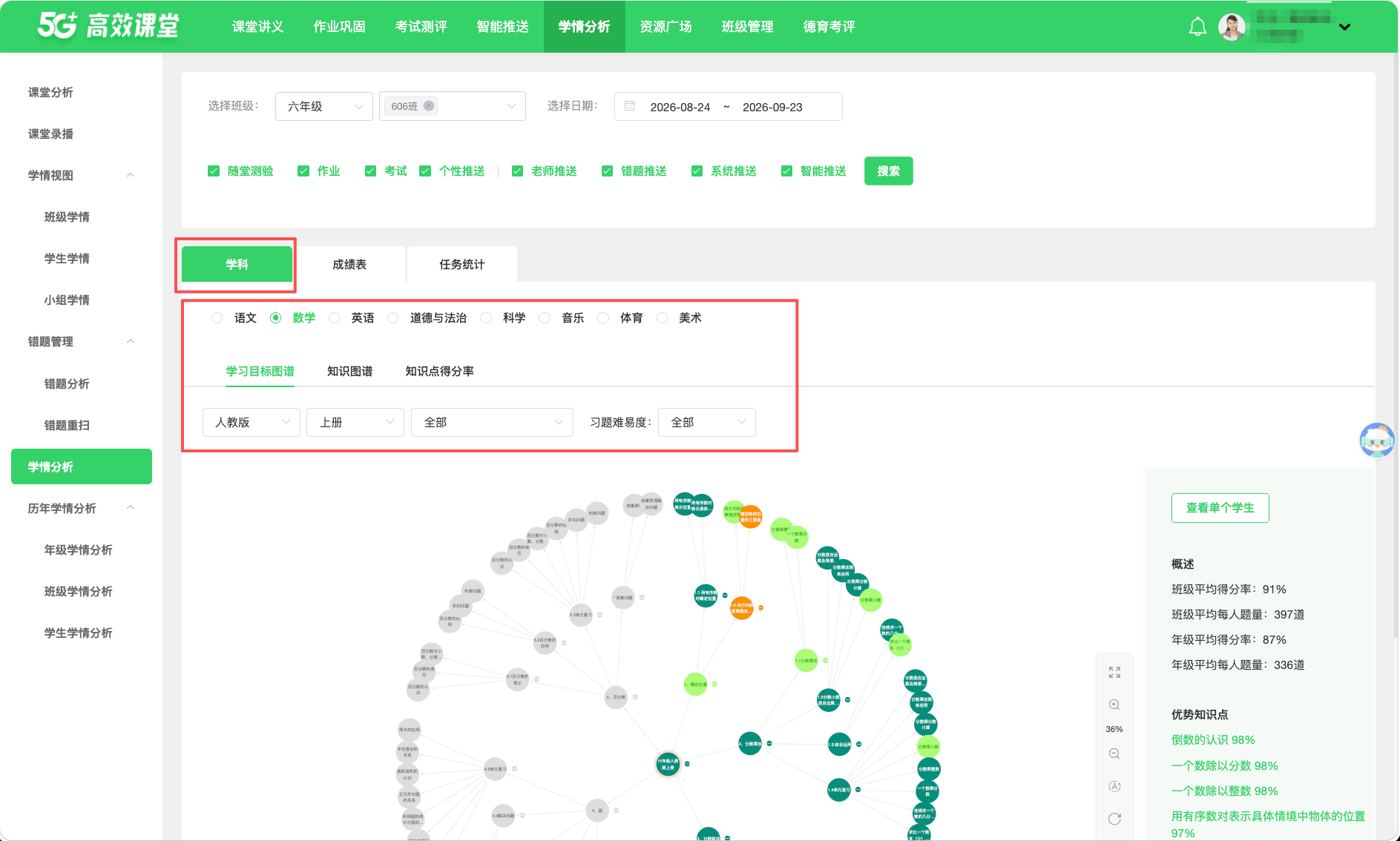This screenshot has width=1400, height=841.
Task: Uncheck the 随堂测验 checkbox
Action: click(214, 171)
